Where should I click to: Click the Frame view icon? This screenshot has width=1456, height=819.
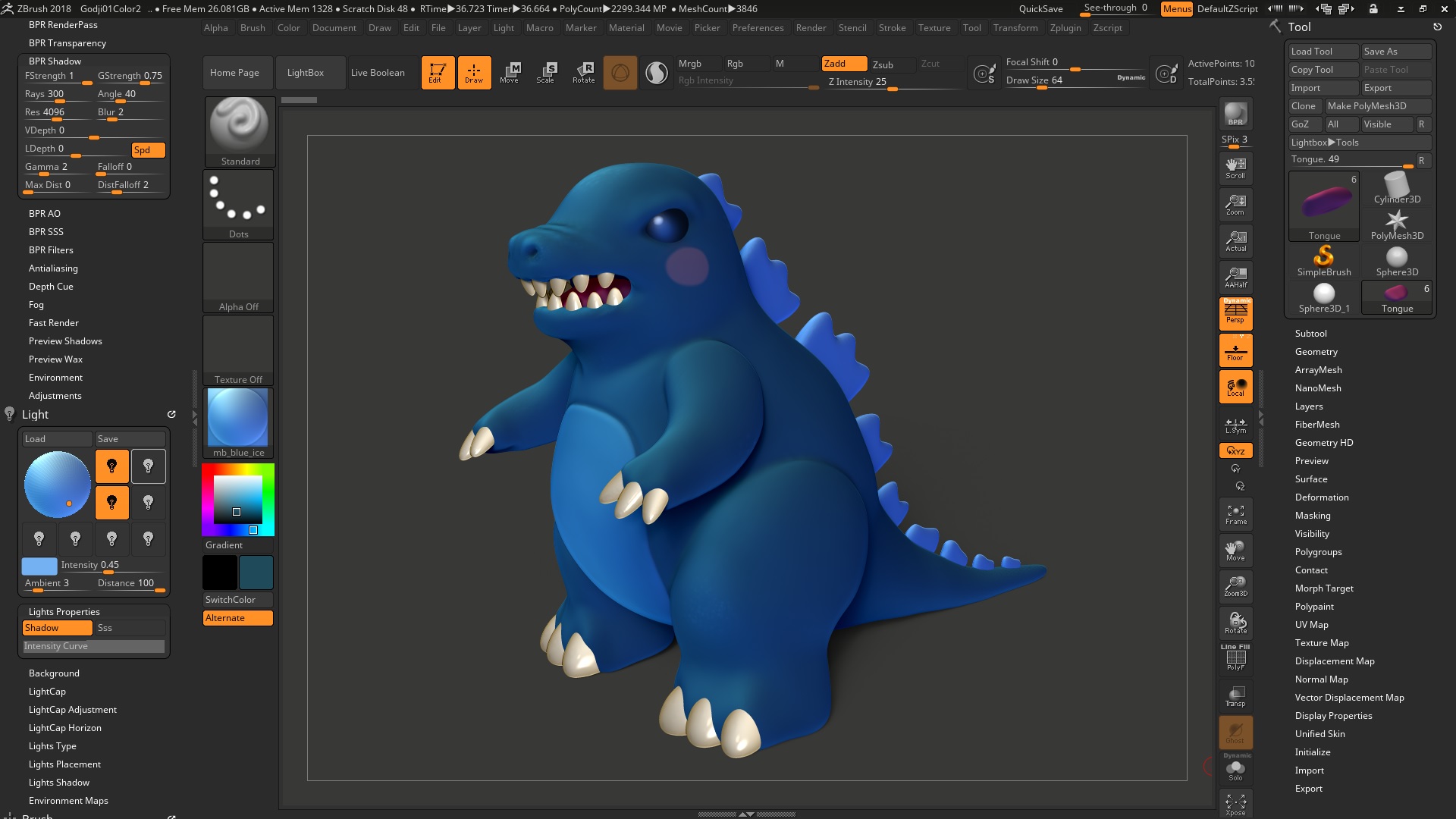(1235, 514)
